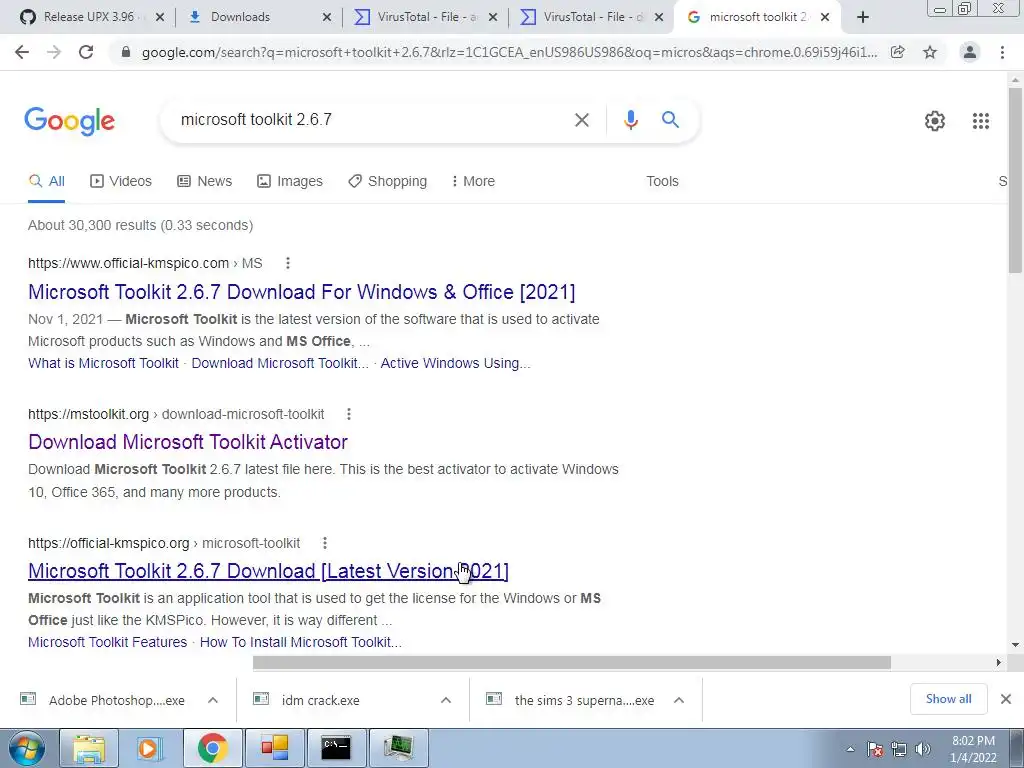Screen dimensions: 1024x768
Task: Expand options for idm crack.exe download
Action: (446, 700)
